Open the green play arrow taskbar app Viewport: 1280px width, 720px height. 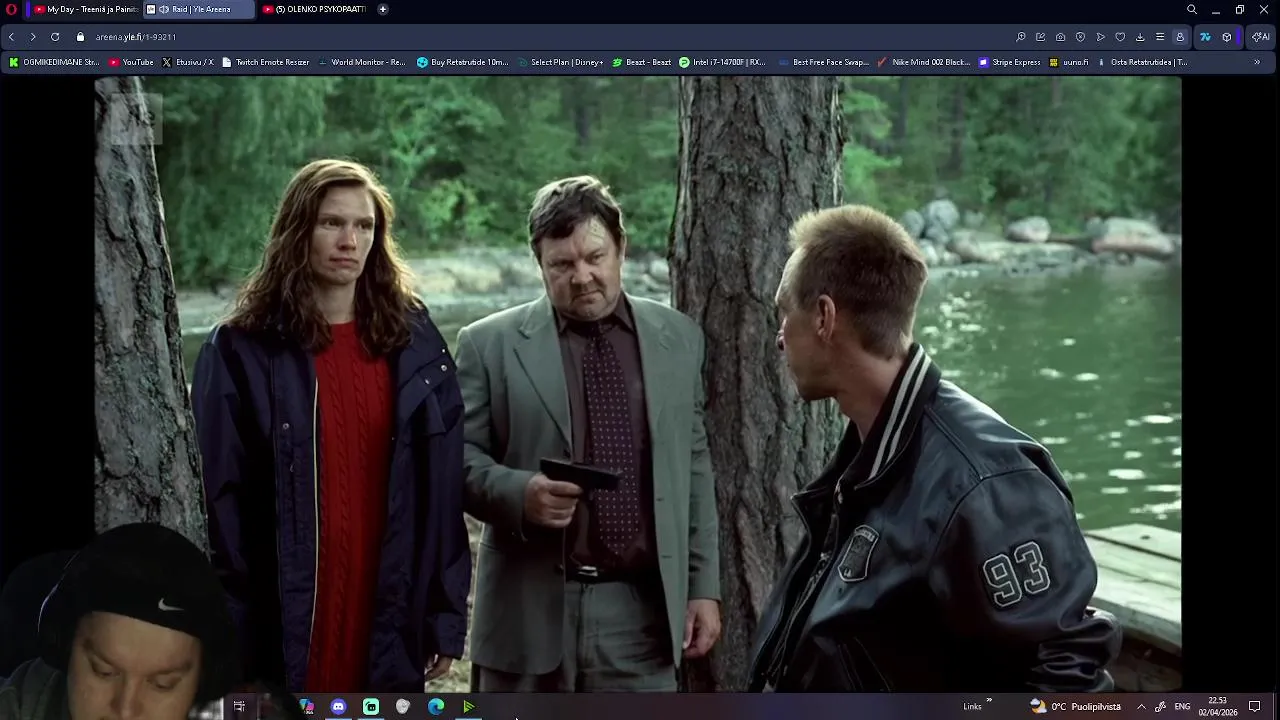pos(468,706)
